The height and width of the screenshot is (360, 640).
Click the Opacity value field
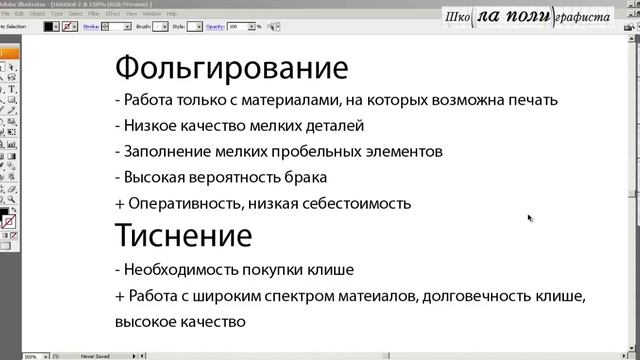[238, 27]
